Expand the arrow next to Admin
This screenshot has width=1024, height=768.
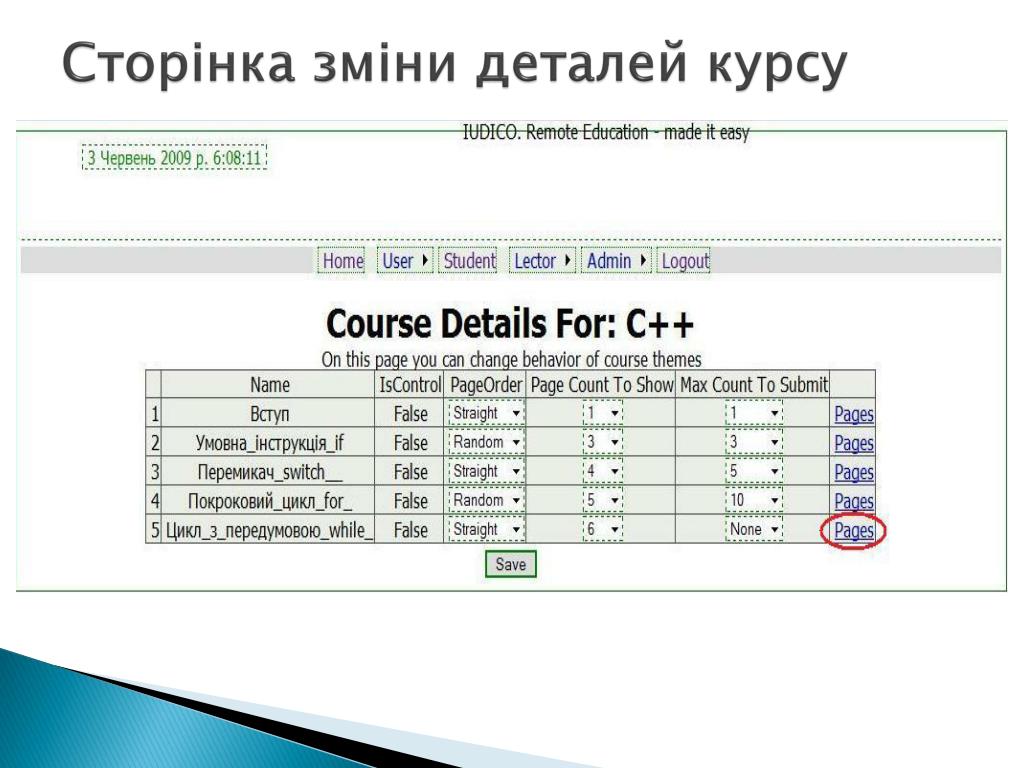coord(643,261)
